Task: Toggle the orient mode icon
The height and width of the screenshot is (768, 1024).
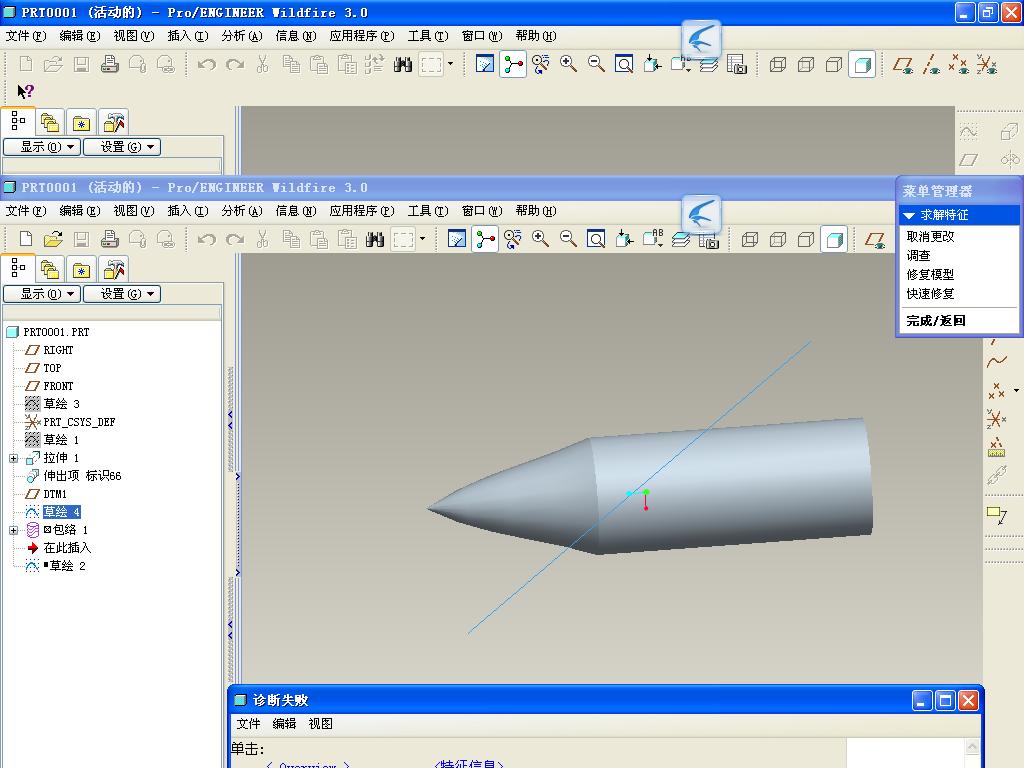Action: (512, 239)
